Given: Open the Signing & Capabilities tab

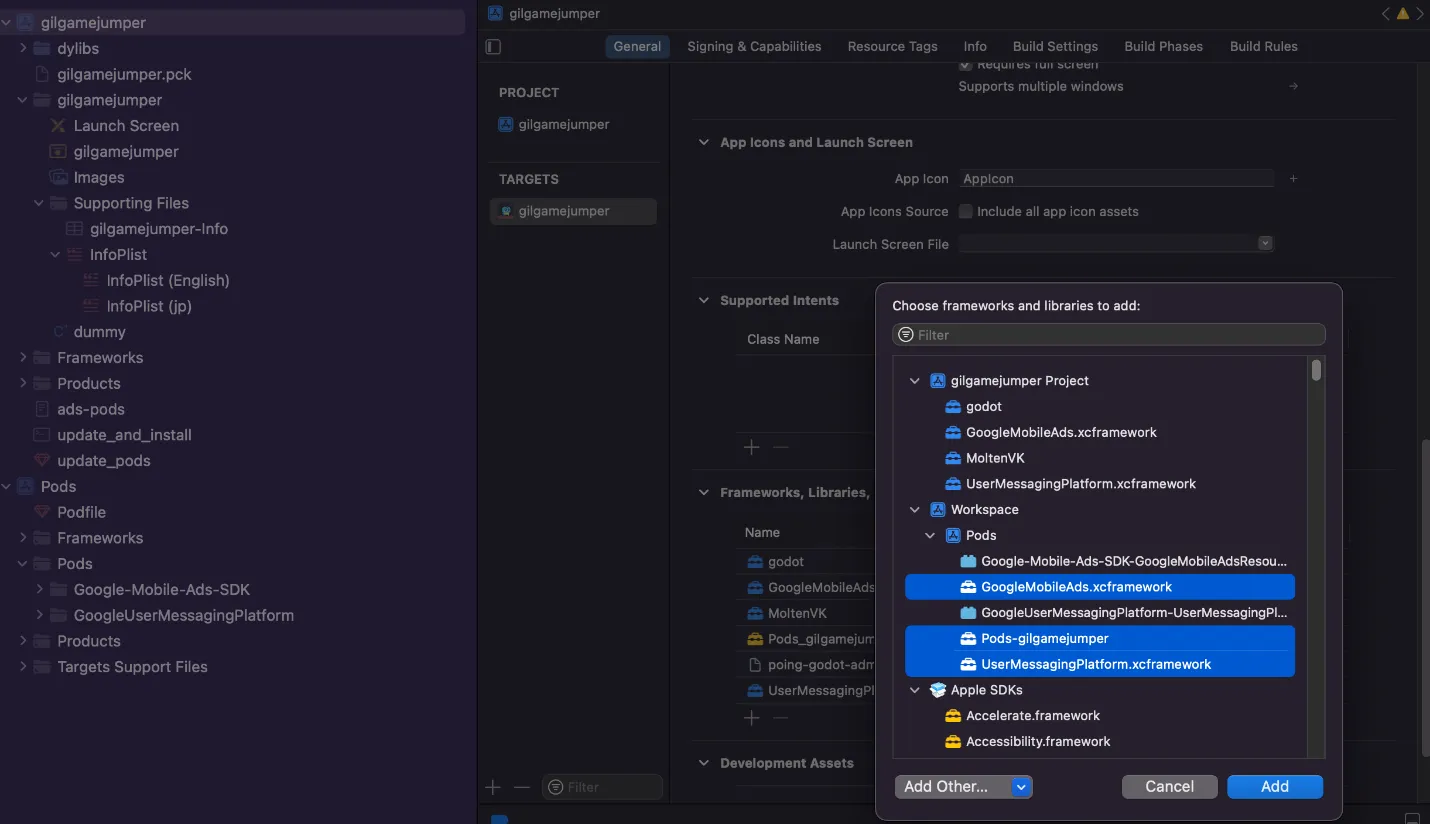Looking at the screenshot, I should [754, 47].
